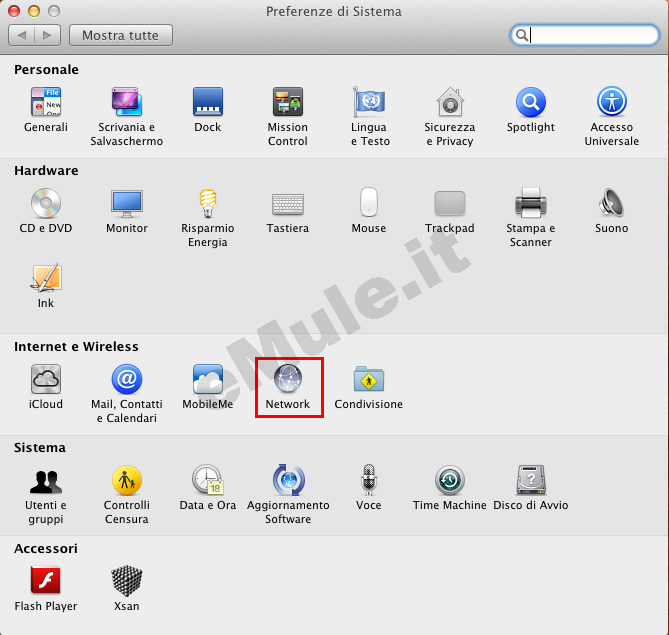Open Sicurezza e Privacy pane
The image size is (669, 635).
(450, 116)
